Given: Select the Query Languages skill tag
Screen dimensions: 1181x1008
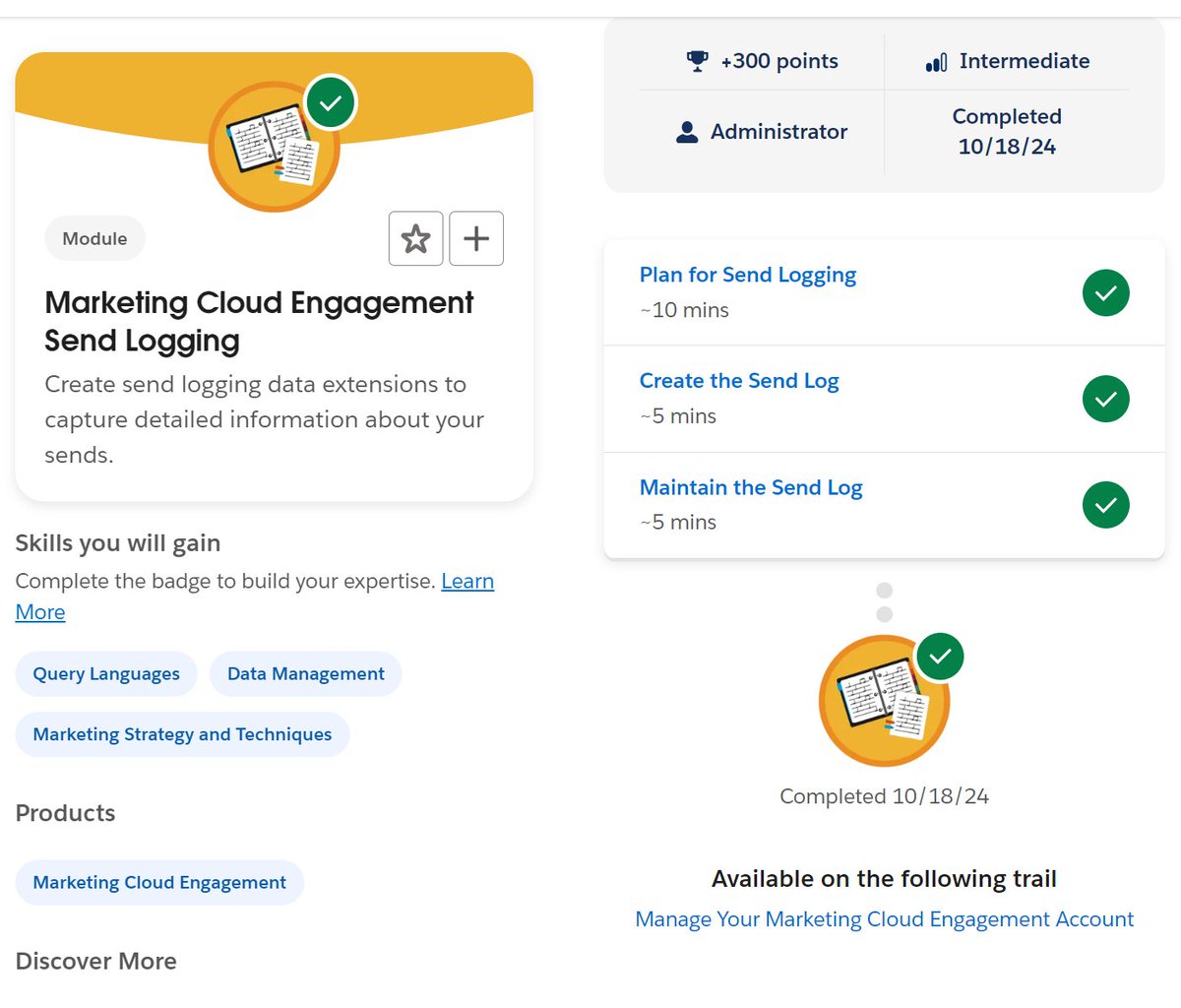Looking at the screenshot, I should pos(106,674).
